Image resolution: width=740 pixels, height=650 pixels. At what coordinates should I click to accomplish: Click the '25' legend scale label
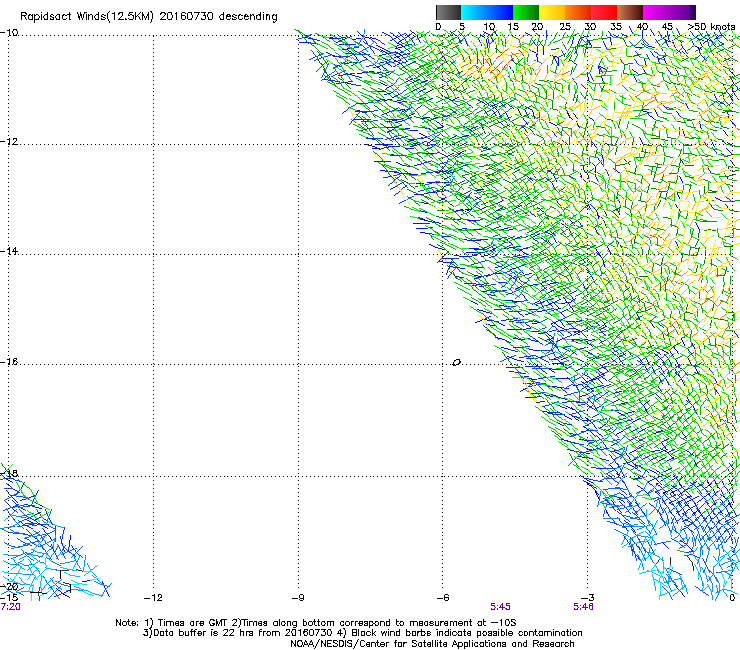[565, 27]
